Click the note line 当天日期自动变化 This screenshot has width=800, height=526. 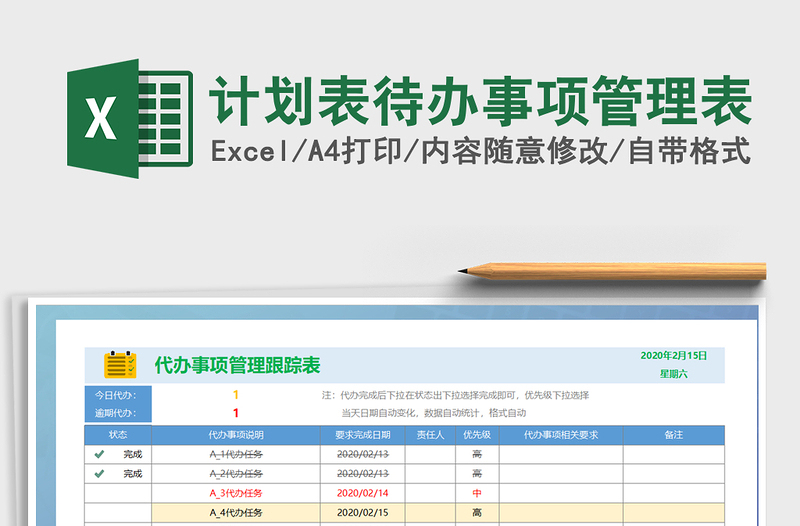pos(434,413)
